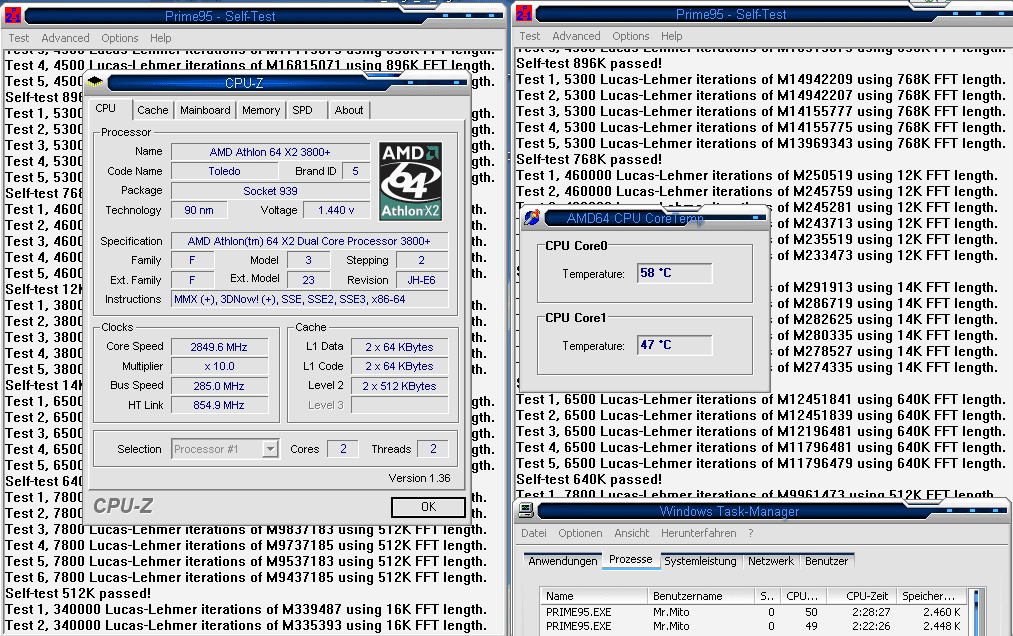Click the voltage value '1.440 v'
Viewport: 1013px width, 636px height.
(336, 210)
